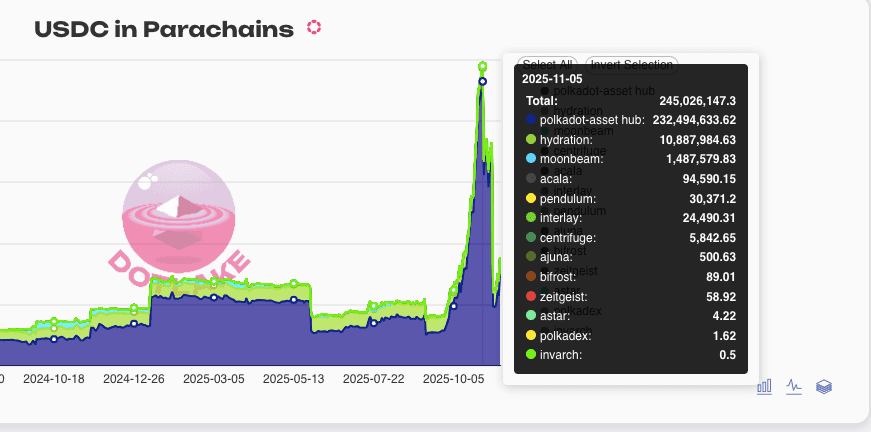Click the red zeitgeist swatch in tooltip
The image size is (871, 432).
(530, 297)
